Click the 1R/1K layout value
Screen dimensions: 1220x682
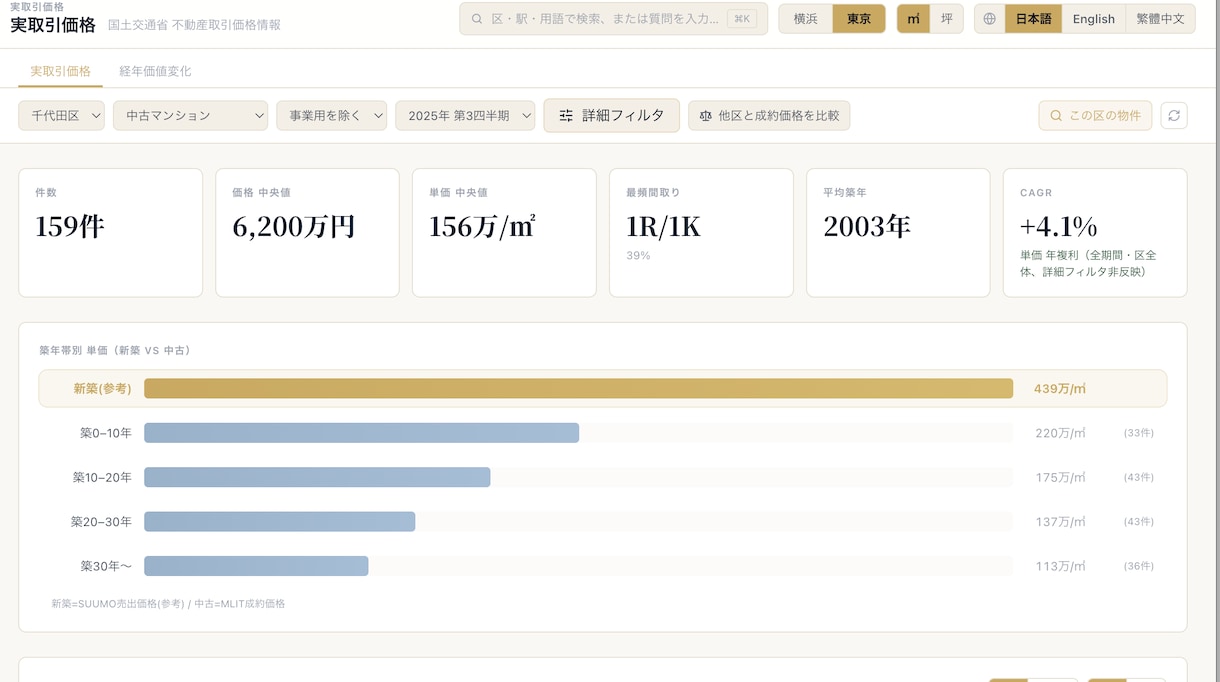[663, 227]
